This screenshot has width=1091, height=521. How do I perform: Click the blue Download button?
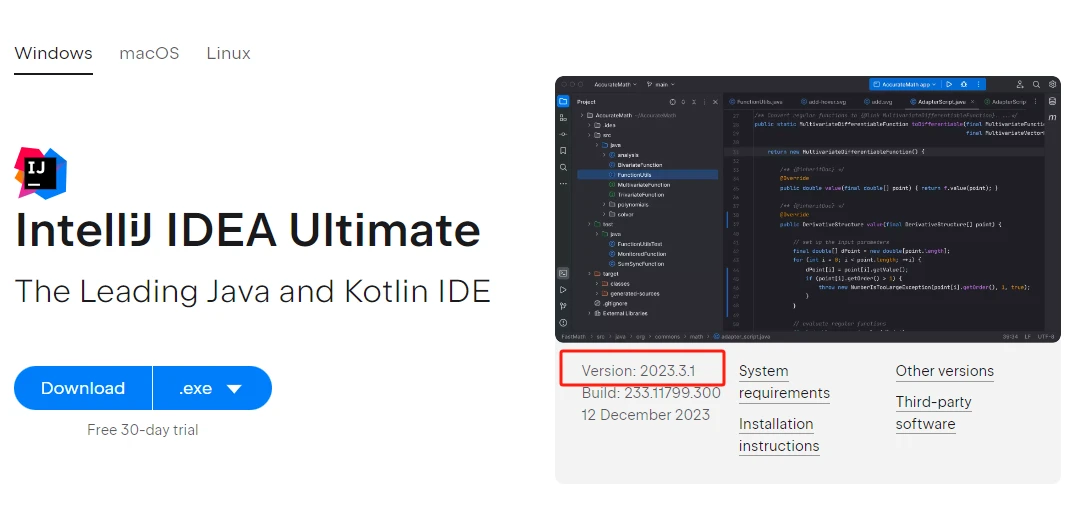[x=83, y=388]
